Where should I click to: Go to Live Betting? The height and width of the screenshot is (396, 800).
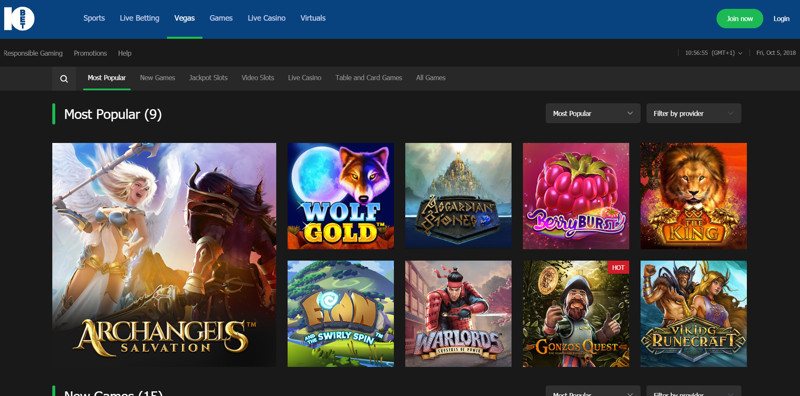tap(139, 18)
